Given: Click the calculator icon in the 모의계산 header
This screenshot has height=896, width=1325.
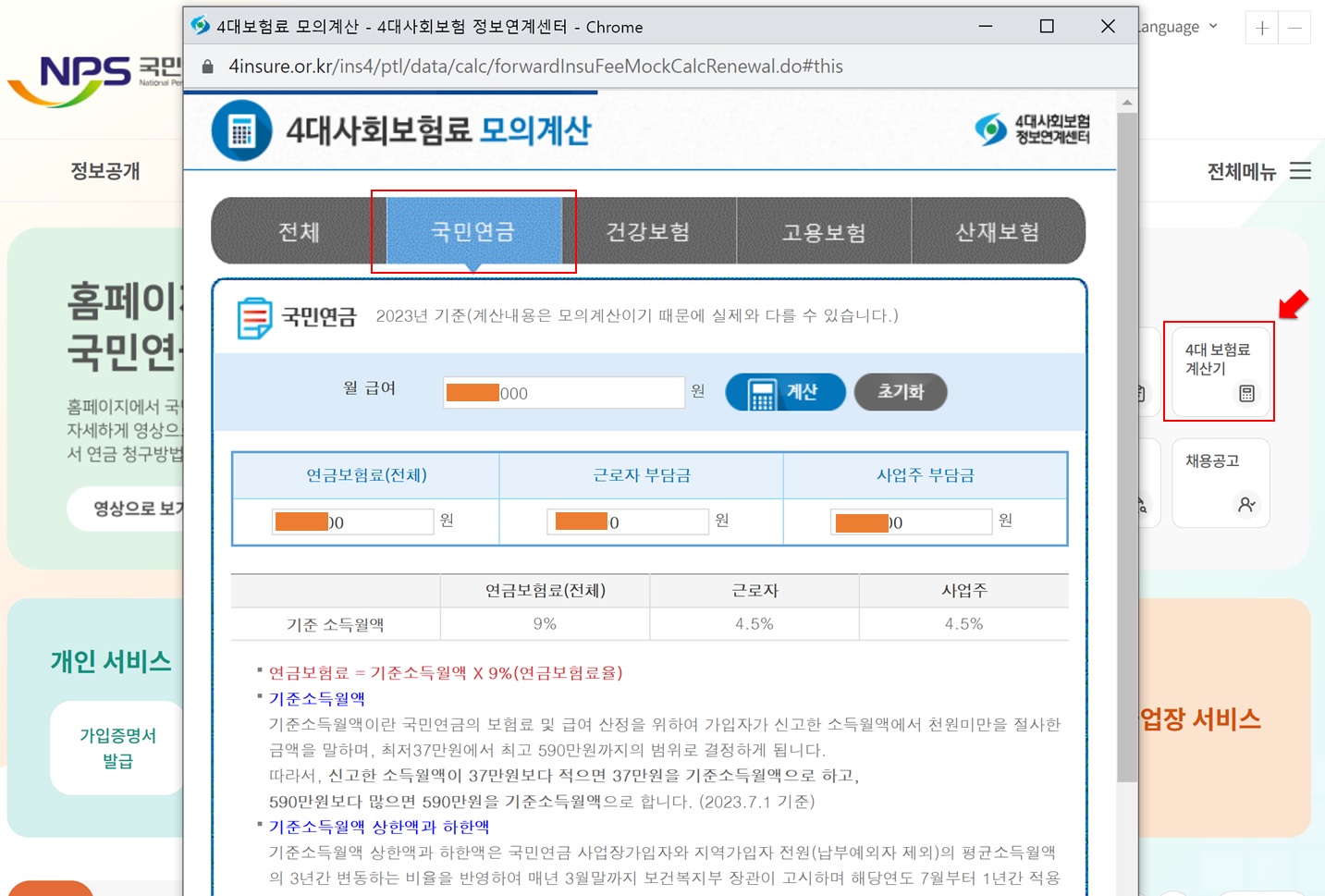Looking at the screenshot, I should click(240, 129).
